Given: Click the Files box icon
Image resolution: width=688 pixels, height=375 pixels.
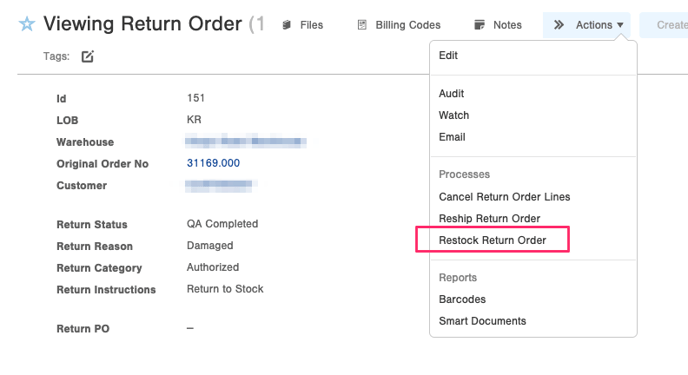Looking at the screenshot, I should (x=287, y=25).
